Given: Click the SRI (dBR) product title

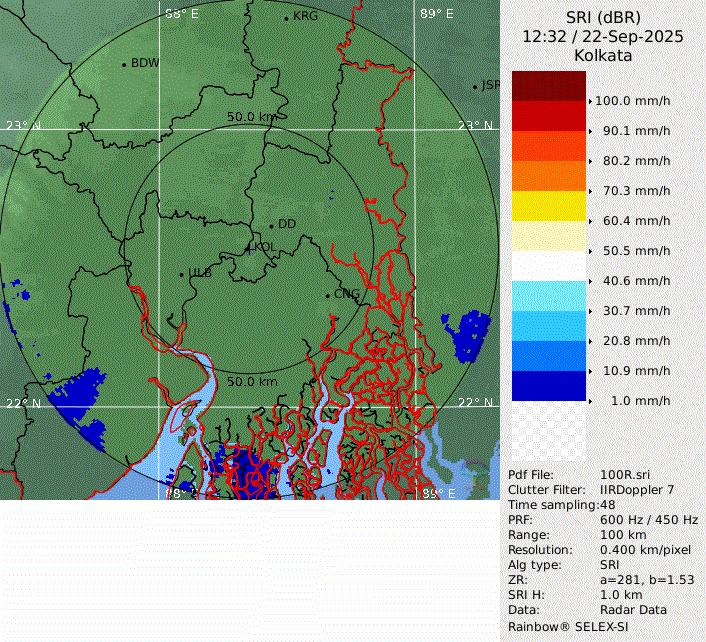Looking at the screenshot, I should 603,17.
